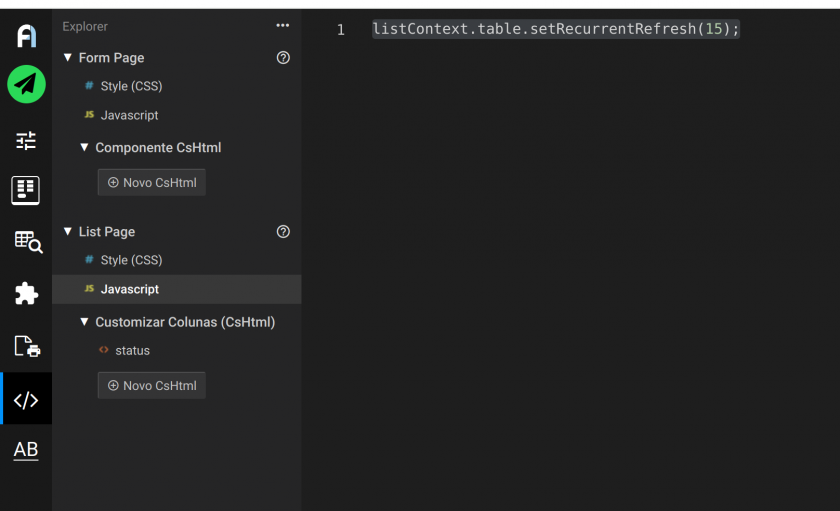Click help icon next to List Page
Viewport: 840px width, 511px height.
click(x=283, y=232)
